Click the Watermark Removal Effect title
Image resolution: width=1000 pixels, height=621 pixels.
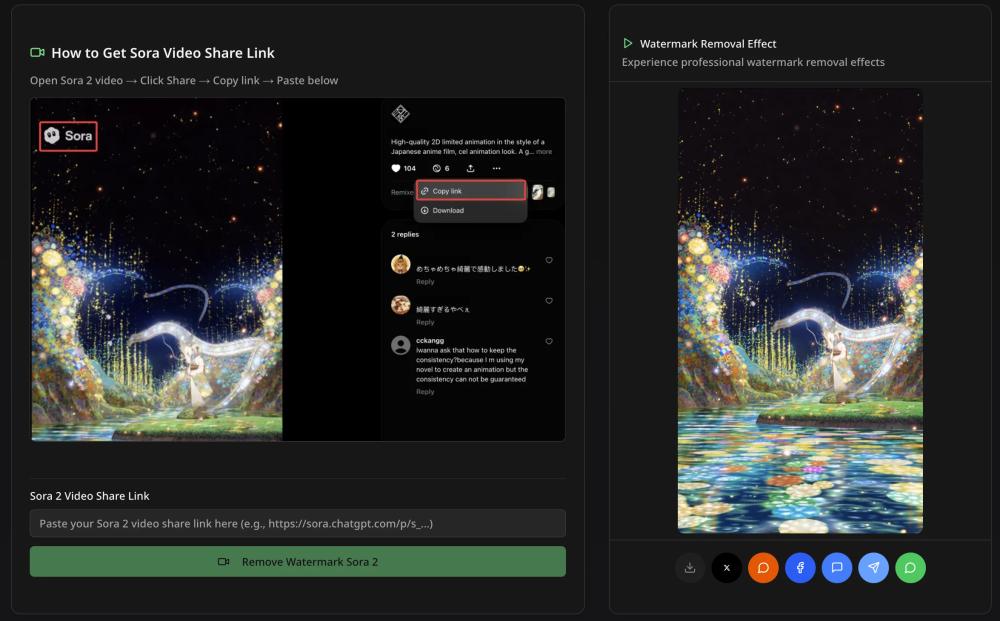point(708,44)
